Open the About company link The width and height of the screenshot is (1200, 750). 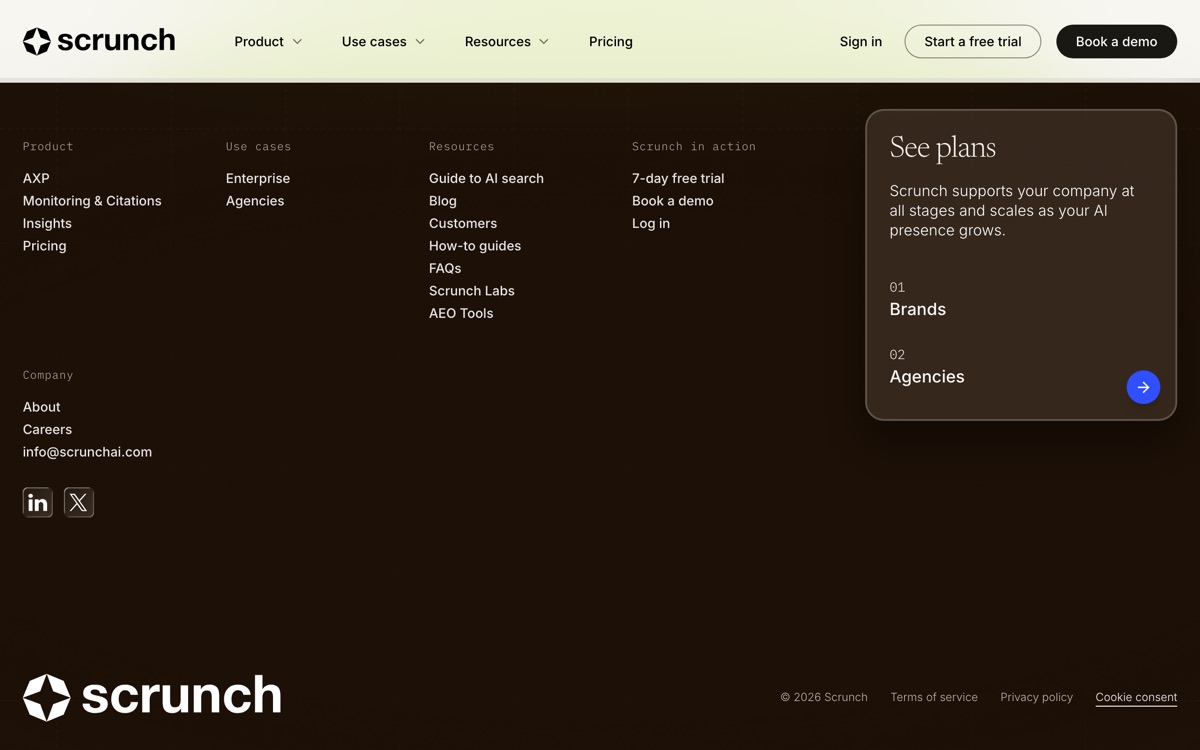pyautogui.click(x=42, y=407)
